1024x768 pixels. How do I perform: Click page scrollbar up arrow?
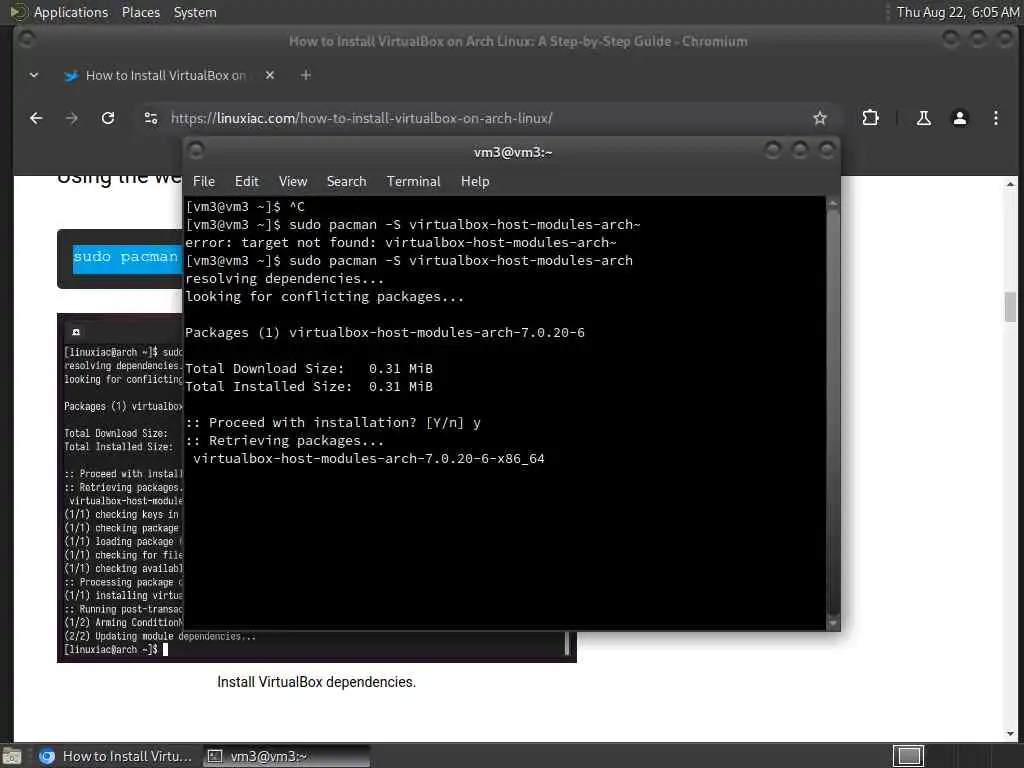(1010, 184)
